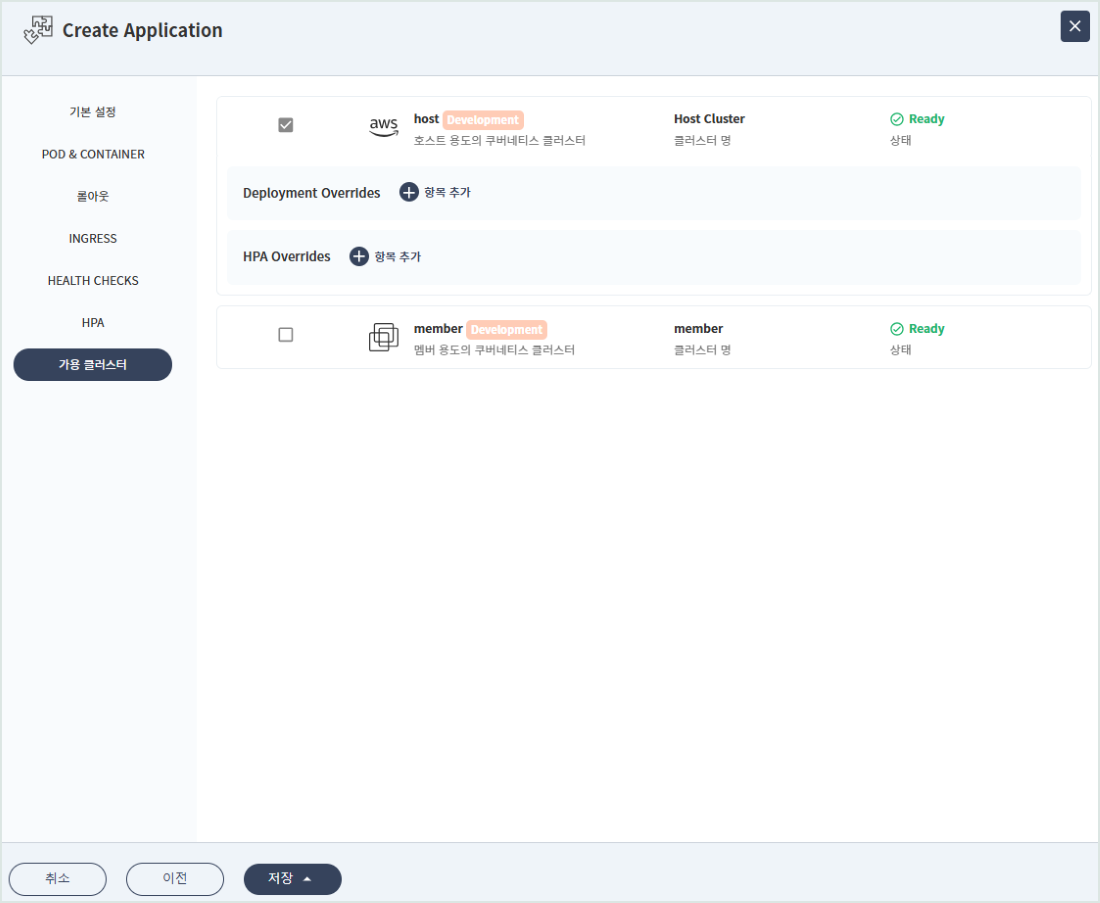
Task: Click the HPA Overrides label
Action: pos(286,257)
